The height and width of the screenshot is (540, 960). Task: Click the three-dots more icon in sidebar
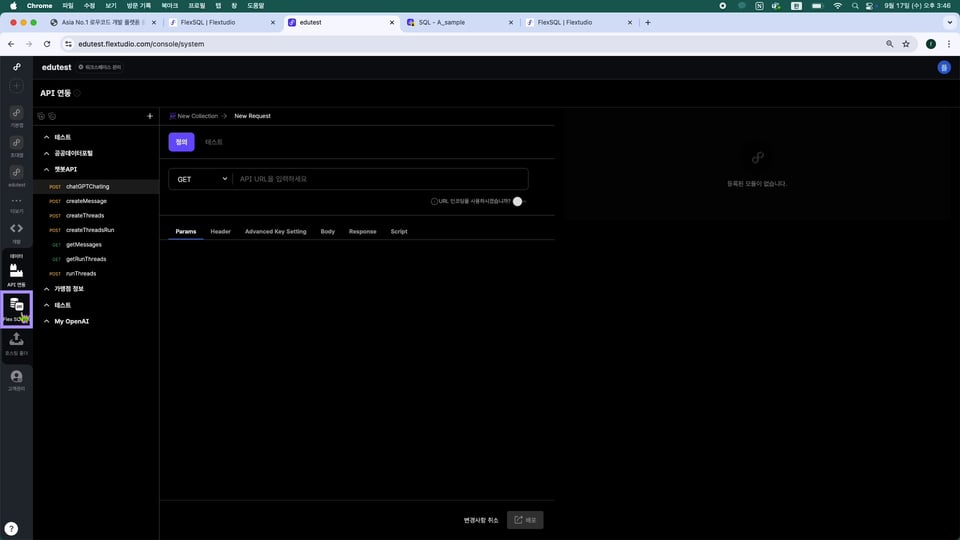click(x=17, y=201)
